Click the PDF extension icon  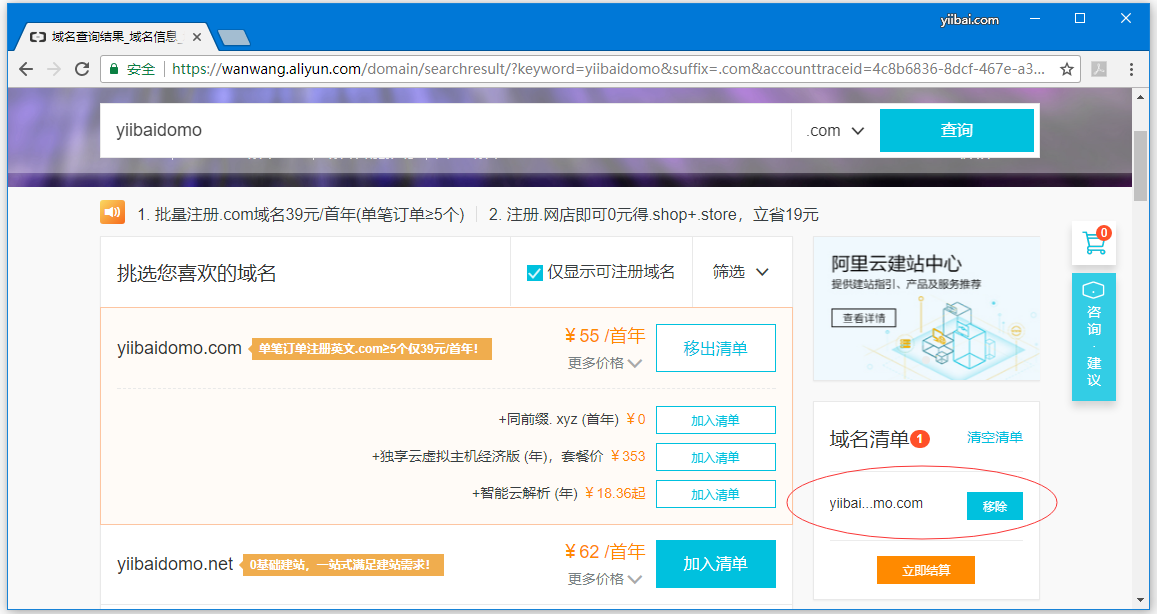(x=1098, y=69)
